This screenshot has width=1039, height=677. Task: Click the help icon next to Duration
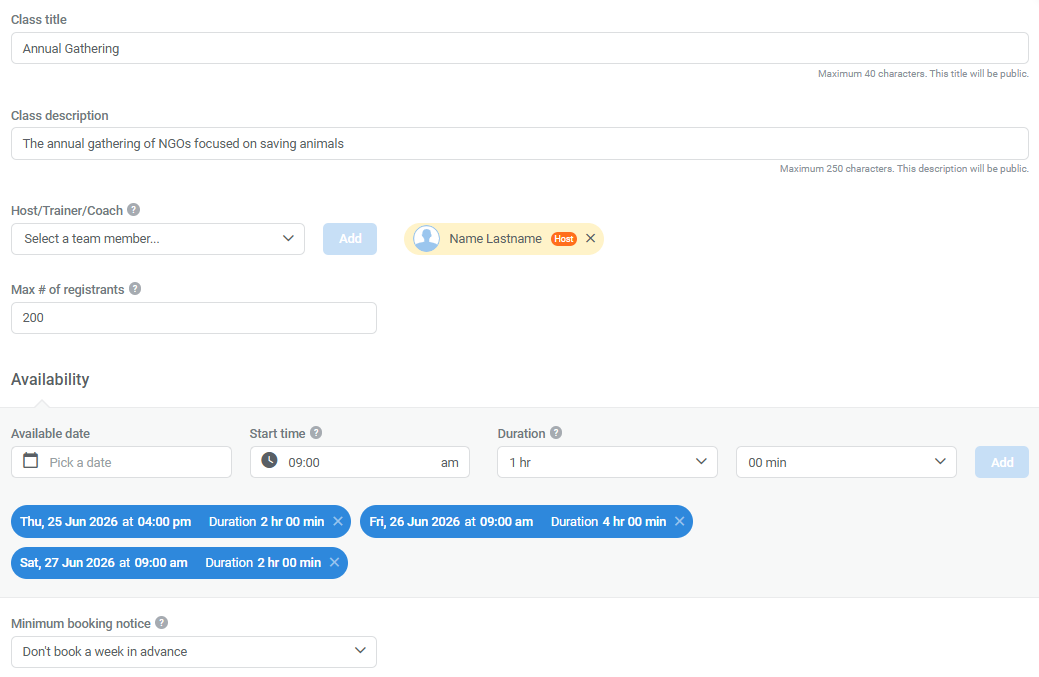click(x=554, y=432)
